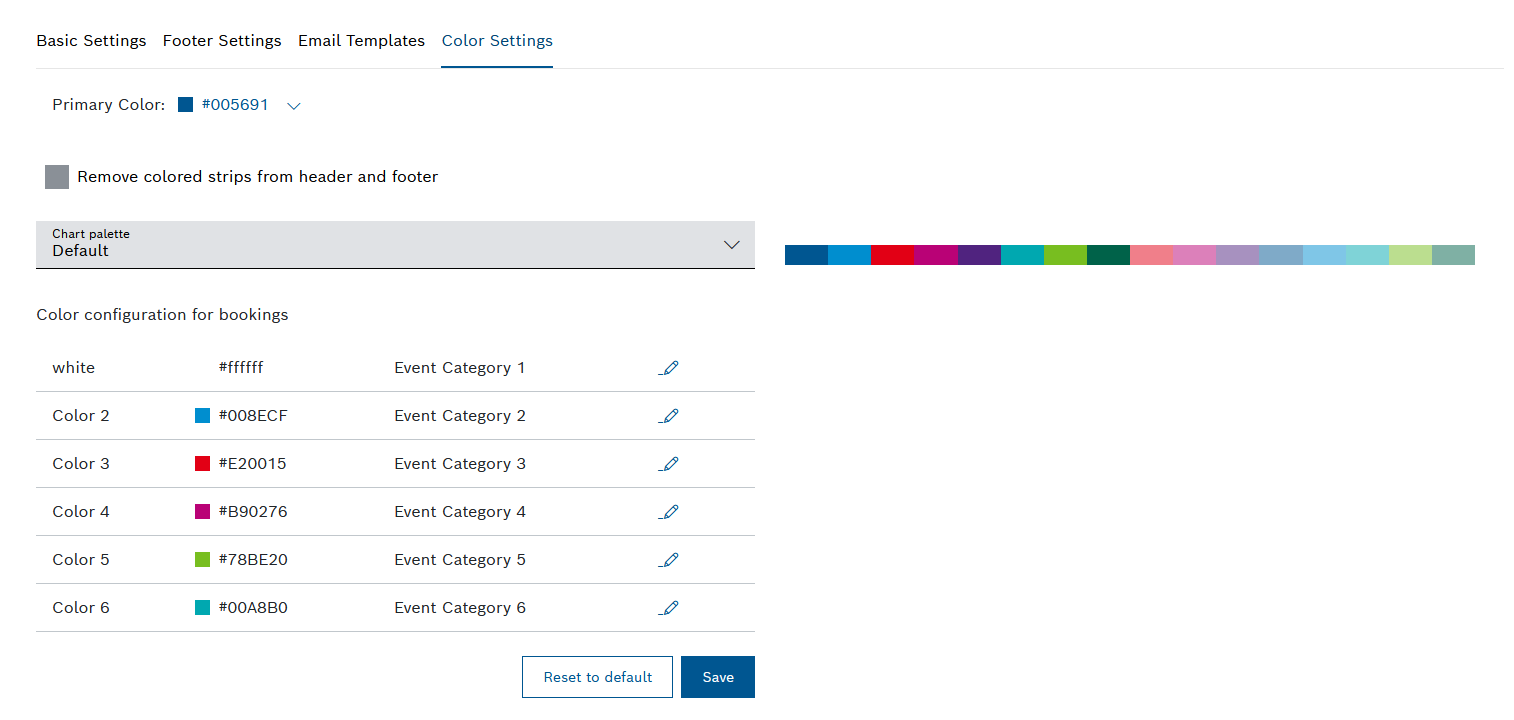Viewport: 1514px width, 720px height.
Task: Click the #005691 primary color value
Action: [235, 105]
